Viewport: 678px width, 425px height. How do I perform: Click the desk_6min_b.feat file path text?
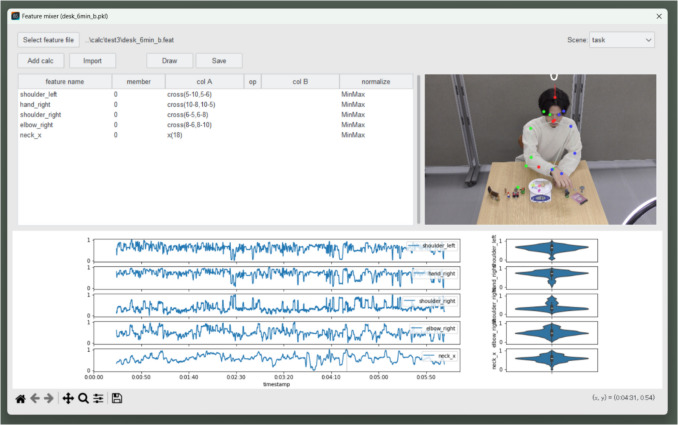[130, 40]
